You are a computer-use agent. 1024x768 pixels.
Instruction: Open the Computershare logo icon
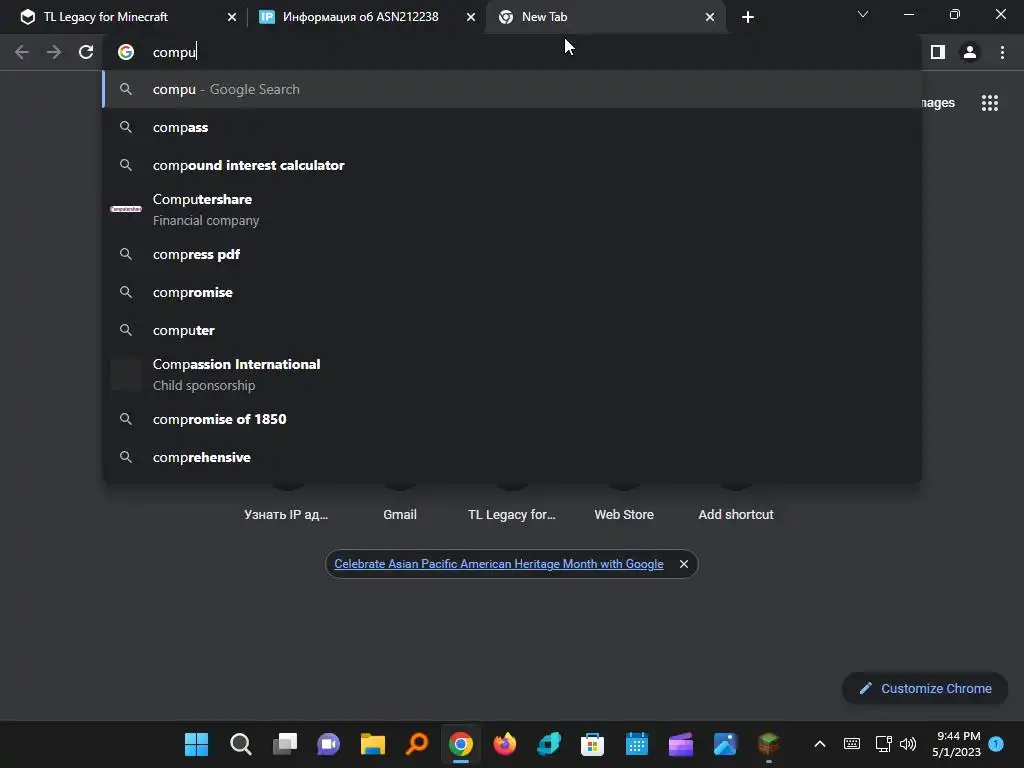[x=126, y=209]
